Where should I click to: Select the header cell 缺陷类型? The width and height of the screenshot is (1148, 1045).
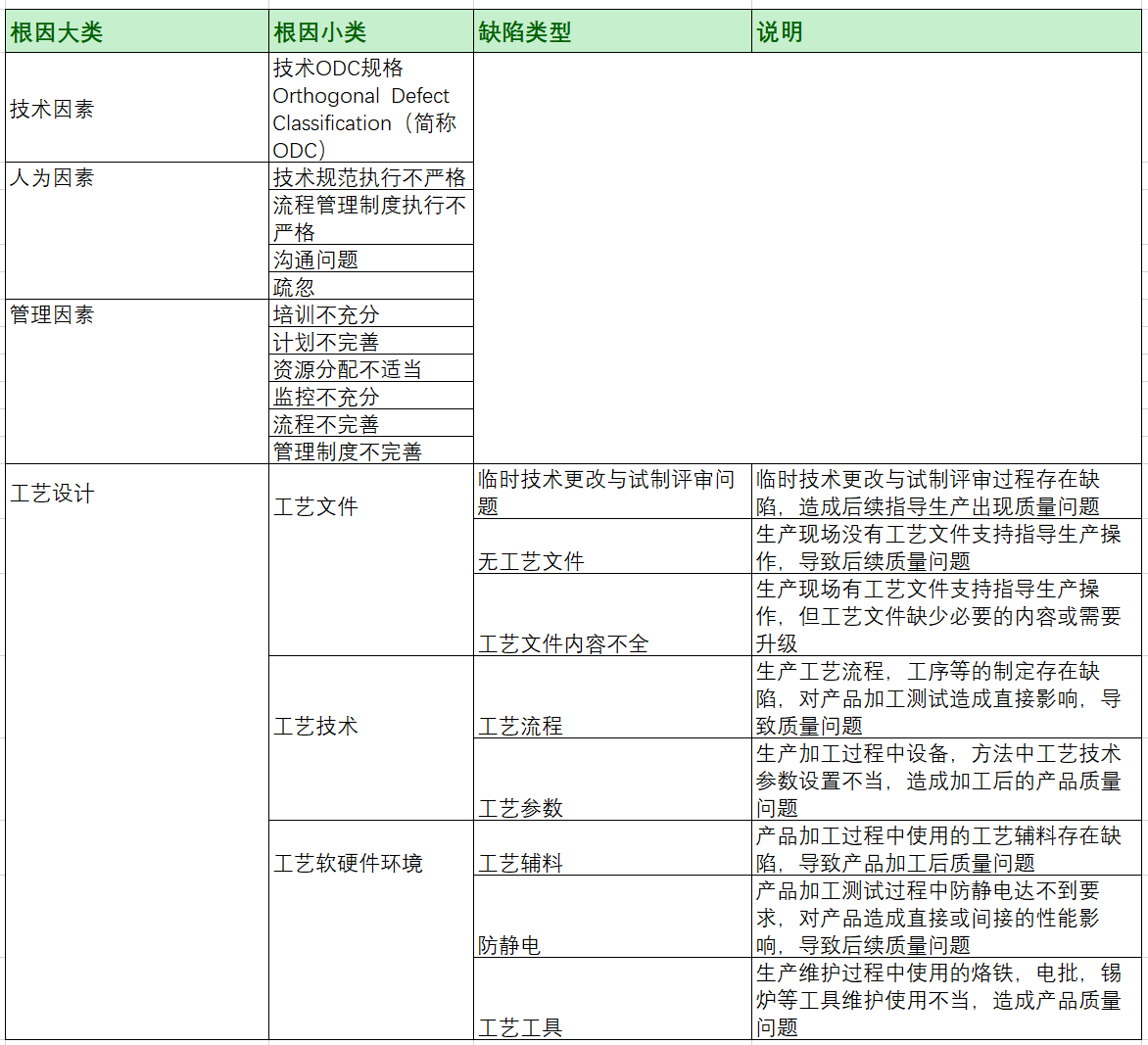pos(613,31)
